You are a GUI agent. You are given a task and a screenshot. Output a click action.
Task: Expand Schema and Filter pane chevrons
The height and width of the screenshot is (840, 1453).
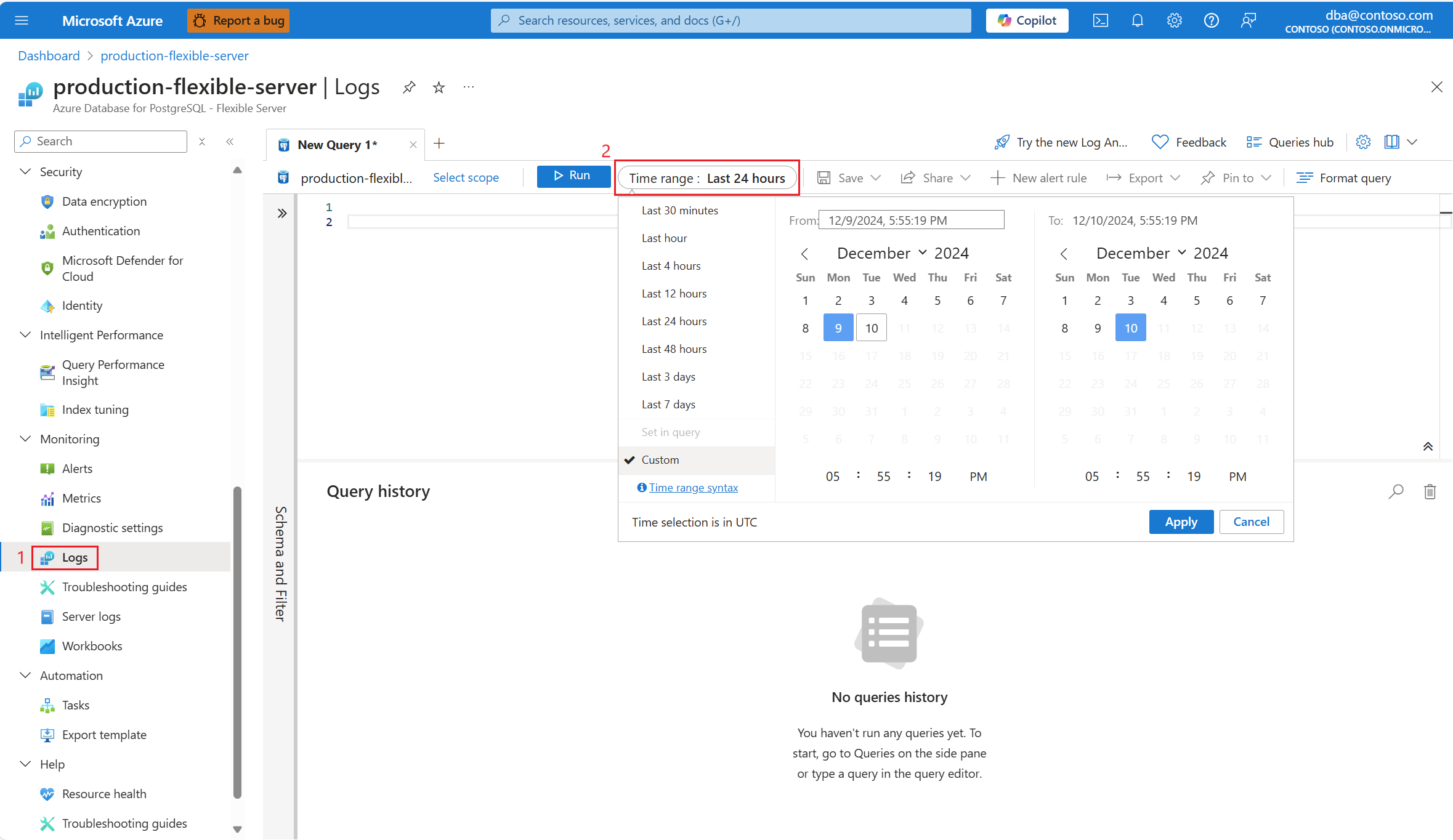coord(282,213)
